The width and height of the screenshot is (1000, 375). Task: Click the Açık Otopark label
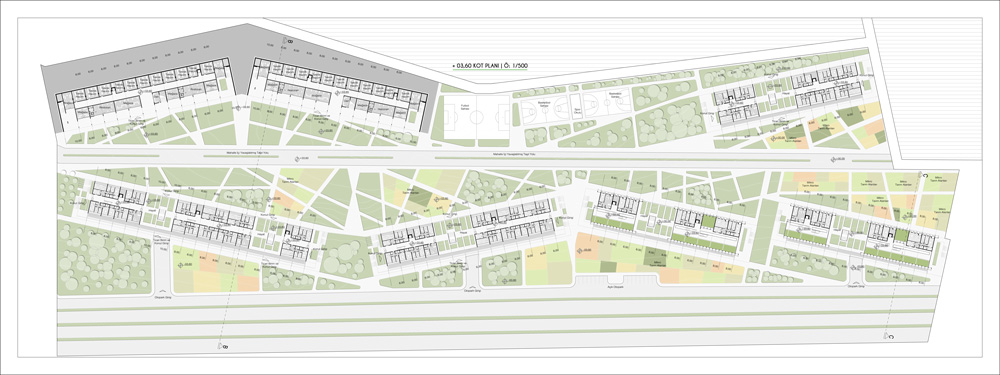point(614,287)
